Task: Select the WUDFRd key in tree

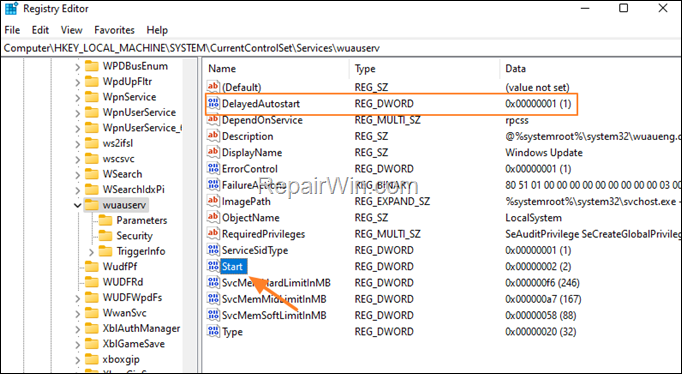Action: pos(123,282)
